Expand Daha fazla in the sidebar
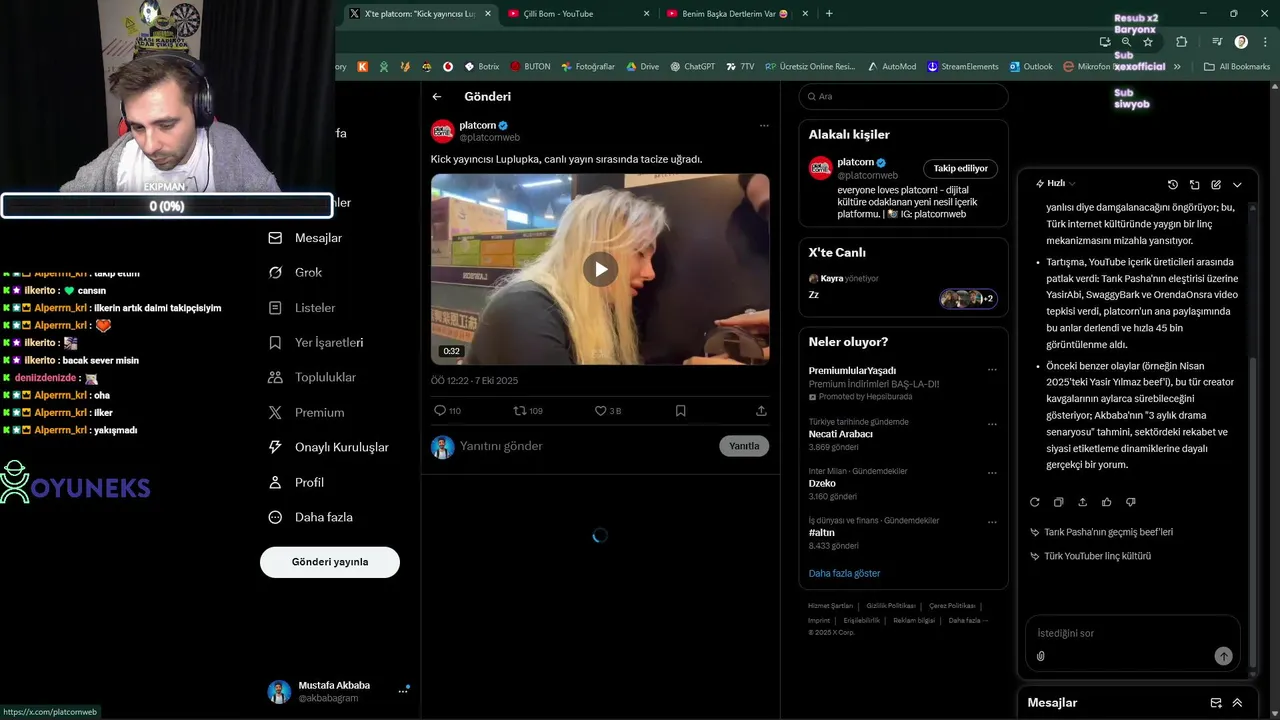 pos(311,517)
